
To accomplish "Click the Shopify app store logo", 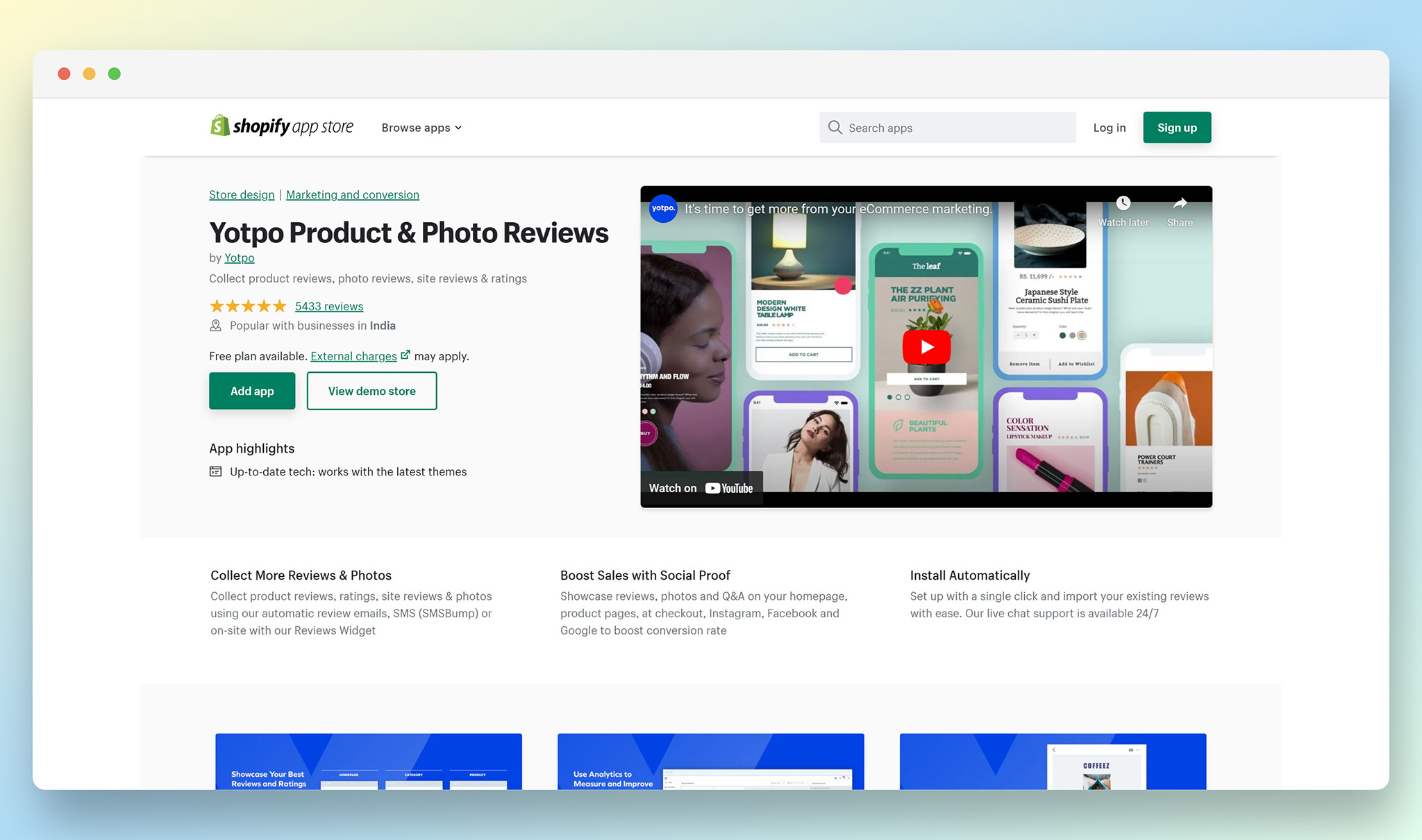I will click(x=282, y=126).
